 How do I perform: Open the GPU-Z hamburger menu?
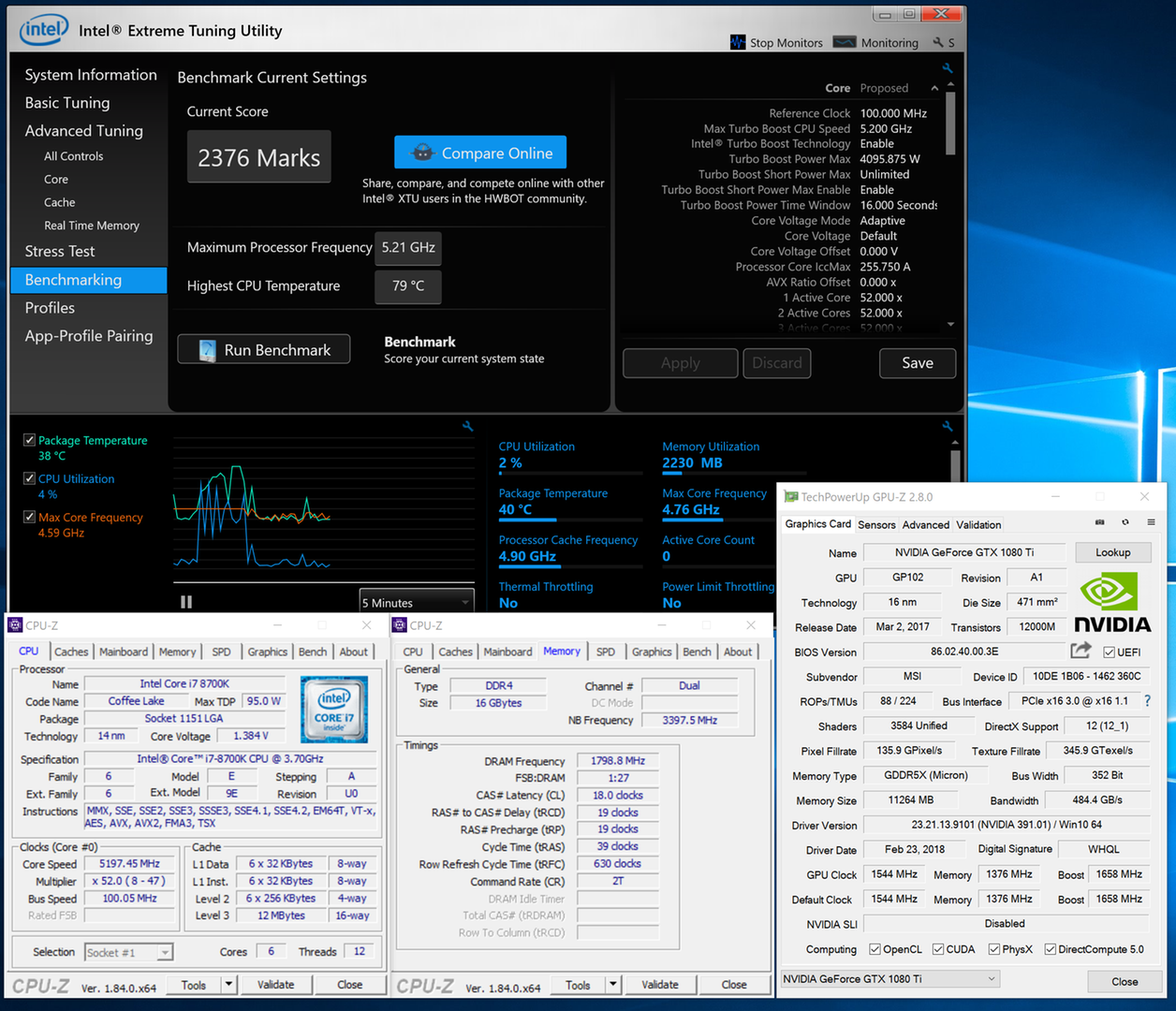[1151, 522]
